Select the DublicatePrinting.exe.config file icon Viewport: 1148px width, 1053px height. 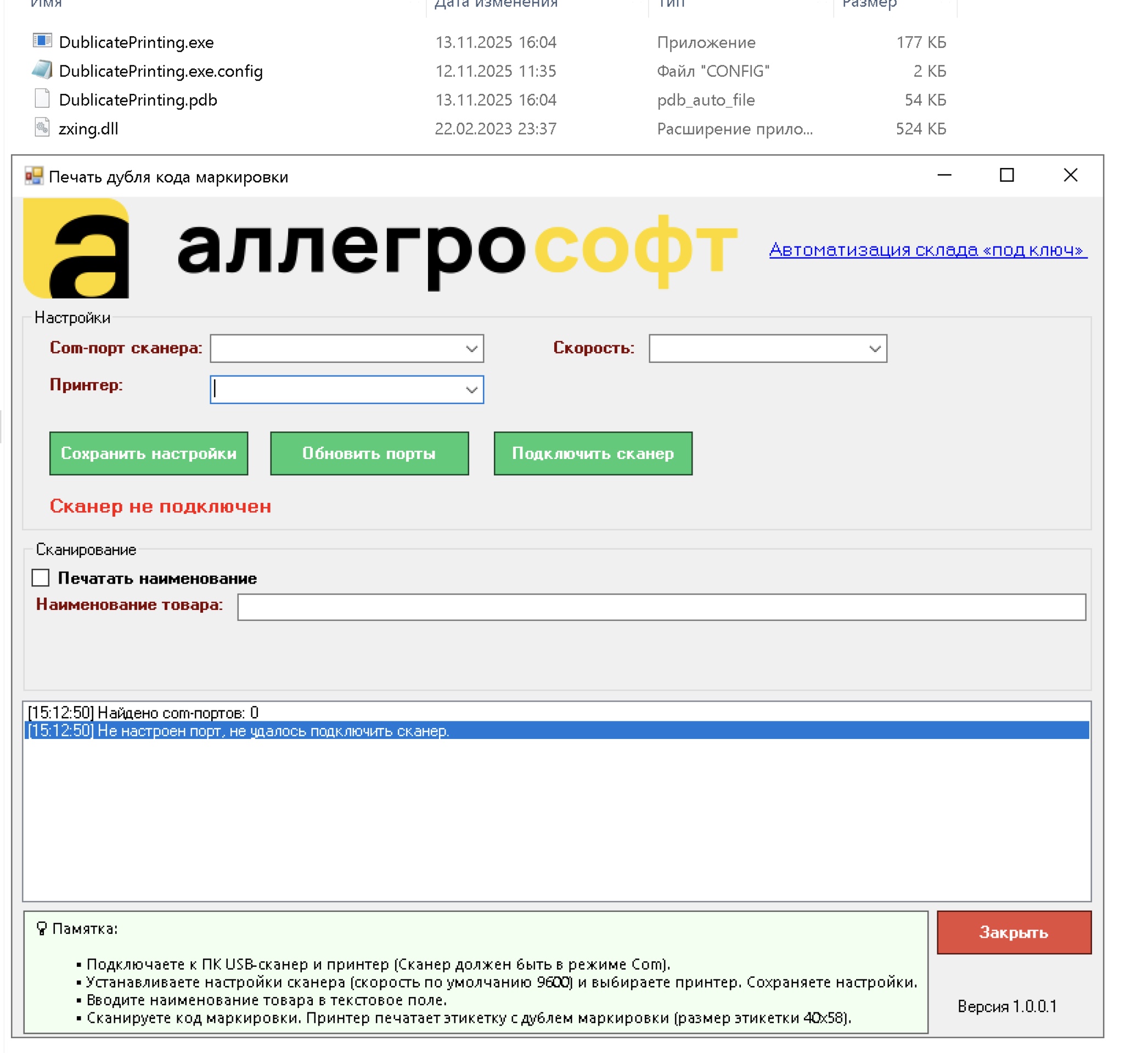click(x=42, y=70)
